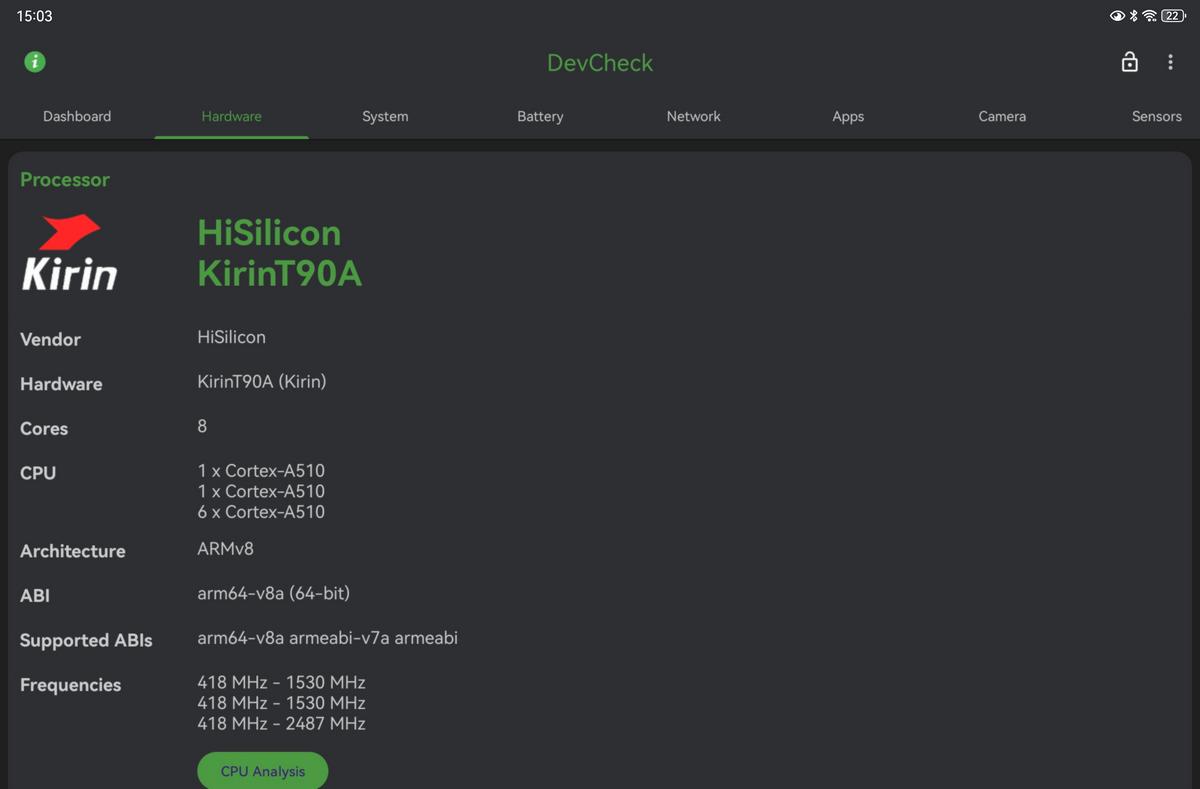Tap the supported ABIs list value
This screenshot has height=789, width=1200.
pyautogui.click(x=327, y=638)
